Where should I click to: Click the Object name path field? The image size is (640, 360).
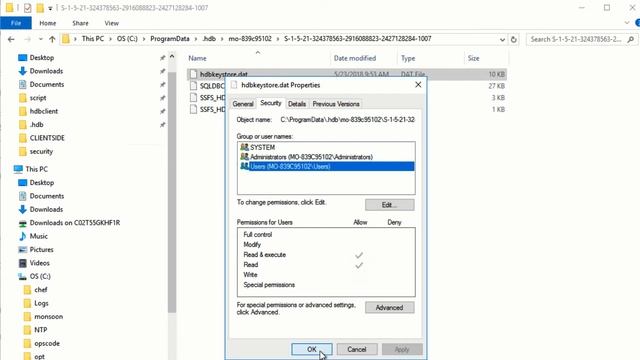click(347, 120)
